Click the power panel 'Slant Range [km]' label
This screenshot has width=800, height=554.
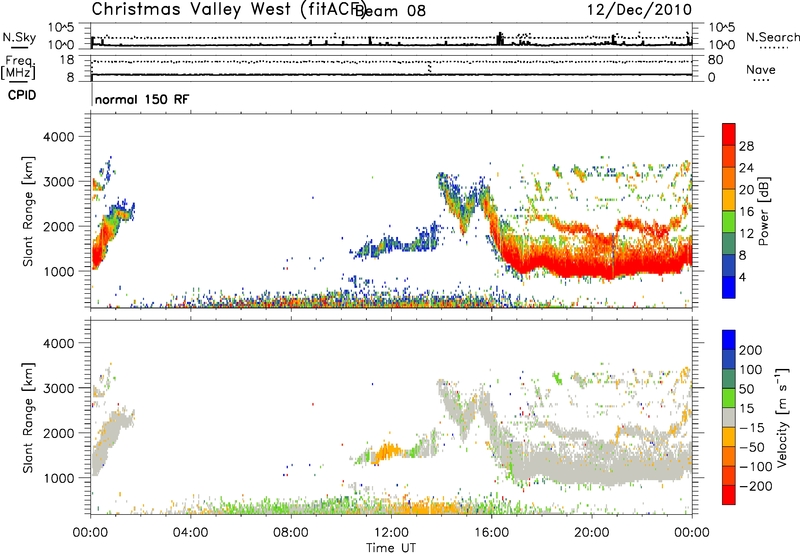click(x=28, y=211)
